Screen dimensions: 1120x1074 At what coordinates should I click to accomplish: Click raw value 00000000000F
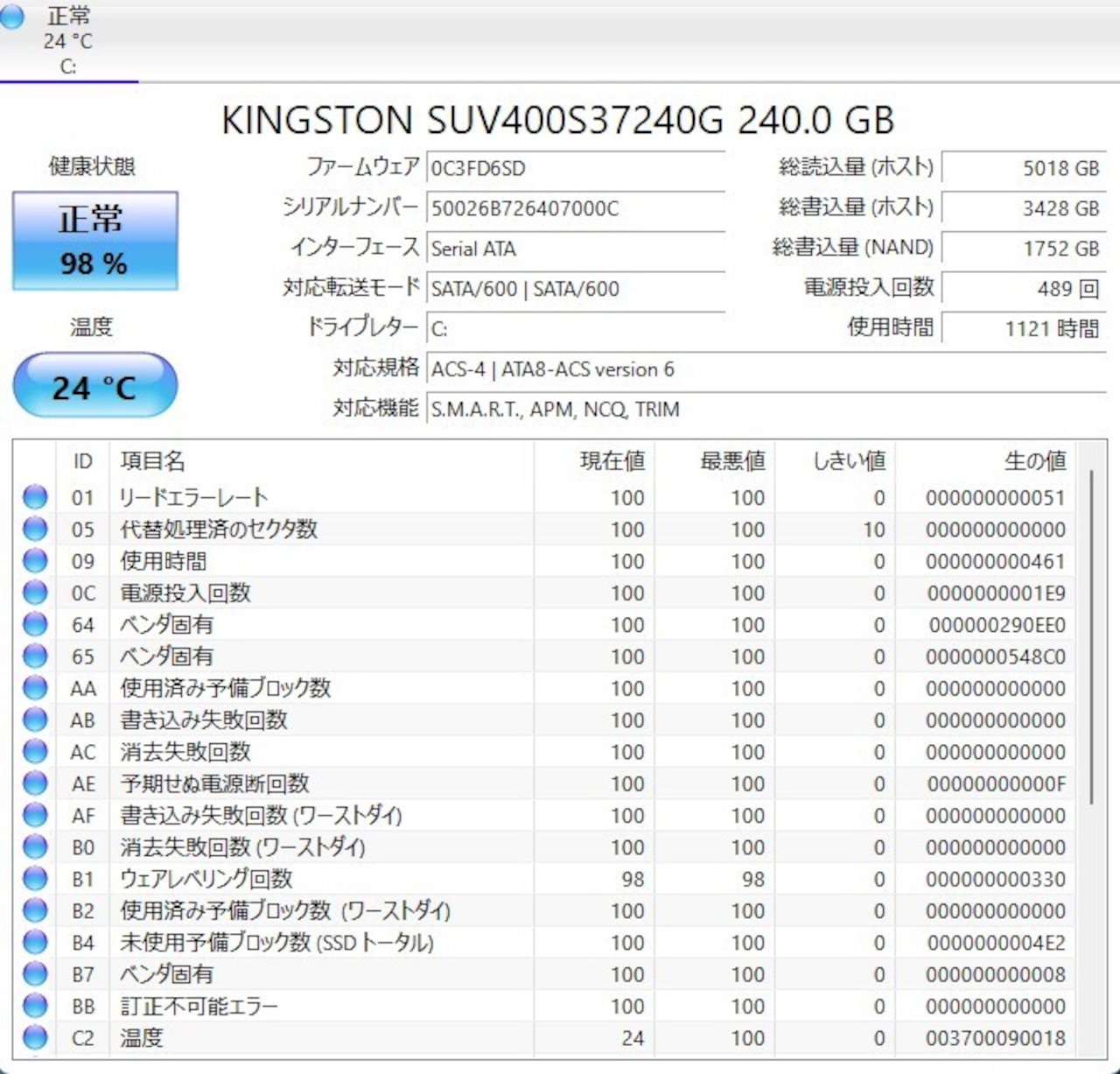tap(996, 784)
